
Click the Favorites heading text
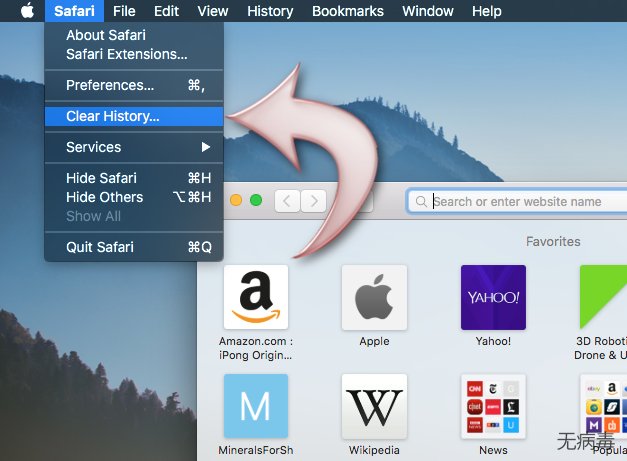coord(553,241)
